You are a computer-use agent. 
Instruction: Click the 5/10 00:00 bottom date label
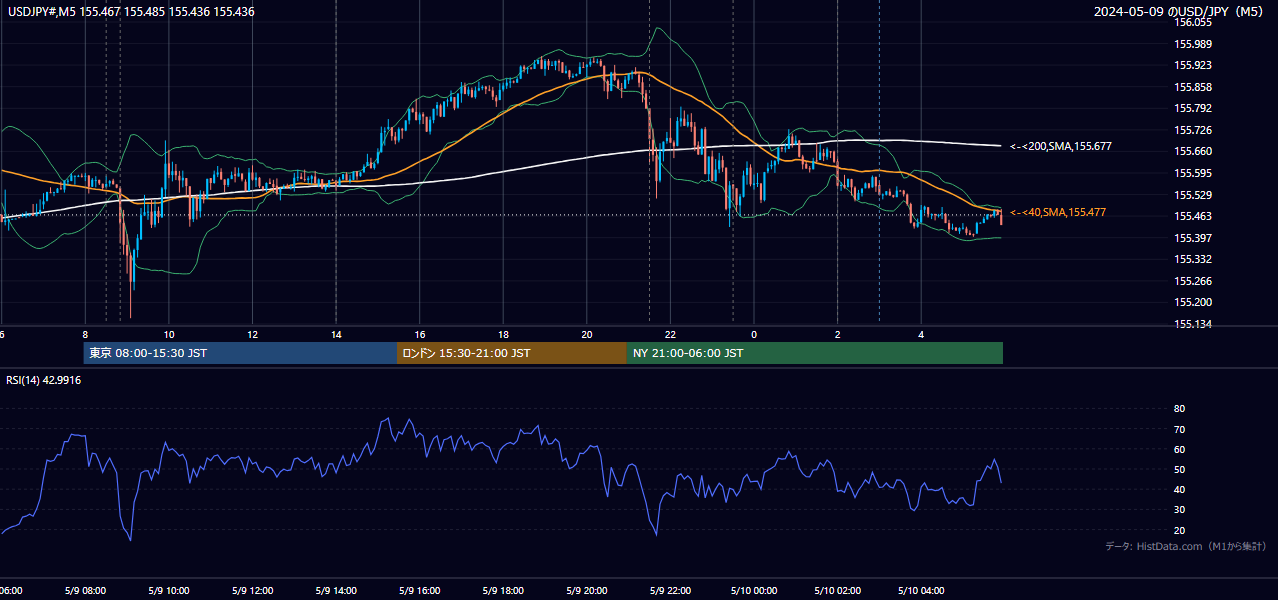(754, 591)
